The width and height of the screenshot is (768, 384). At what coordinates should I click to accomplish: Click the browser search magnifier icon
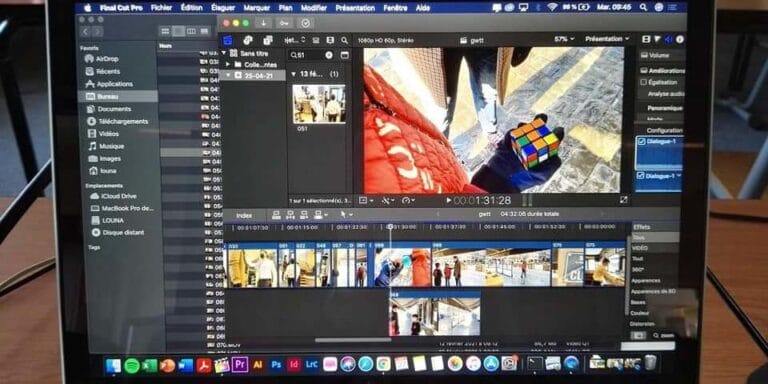pos(345,40)
